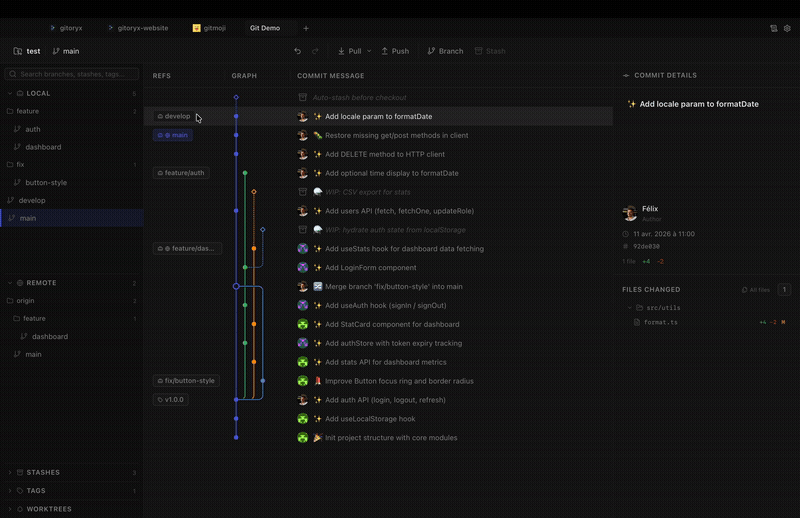Screen dimensions: 800x518
Task: Click the terminal panel icon beside settings gear
Action: pos(773,29)
